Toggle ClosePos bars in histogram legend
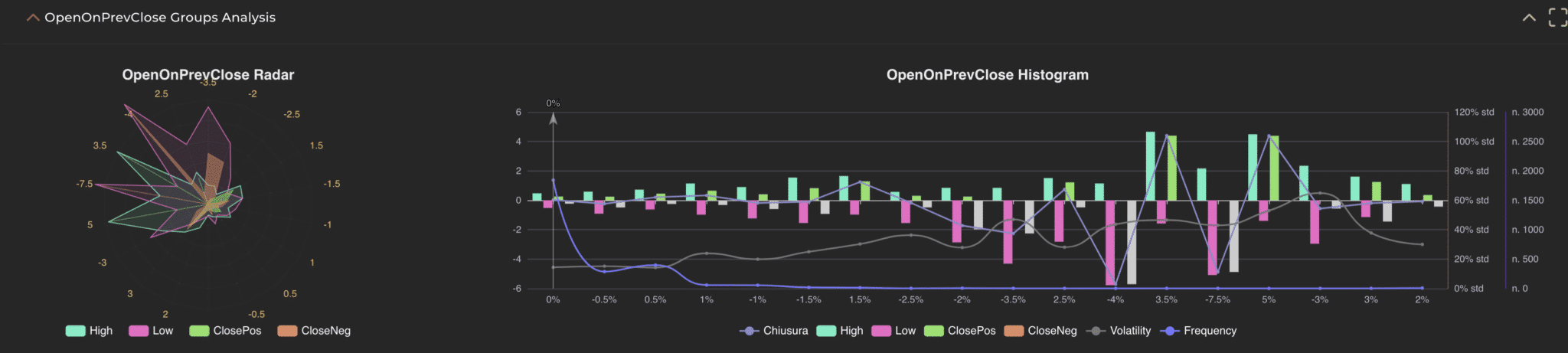This screenshot has width=1568, height=353. click(960, 331)
